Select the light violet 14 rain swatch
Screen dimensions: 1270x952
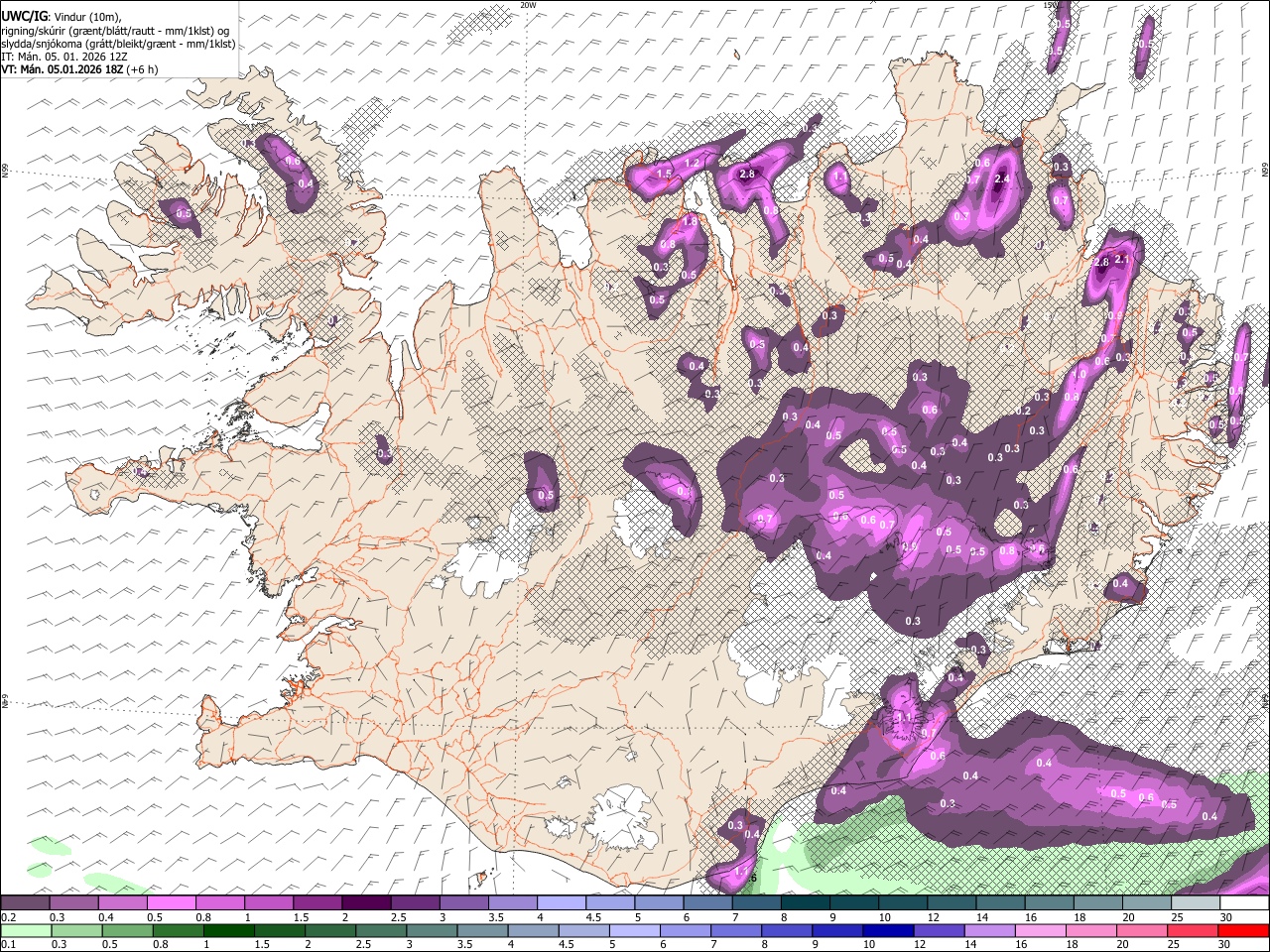(x=989, y=930)
